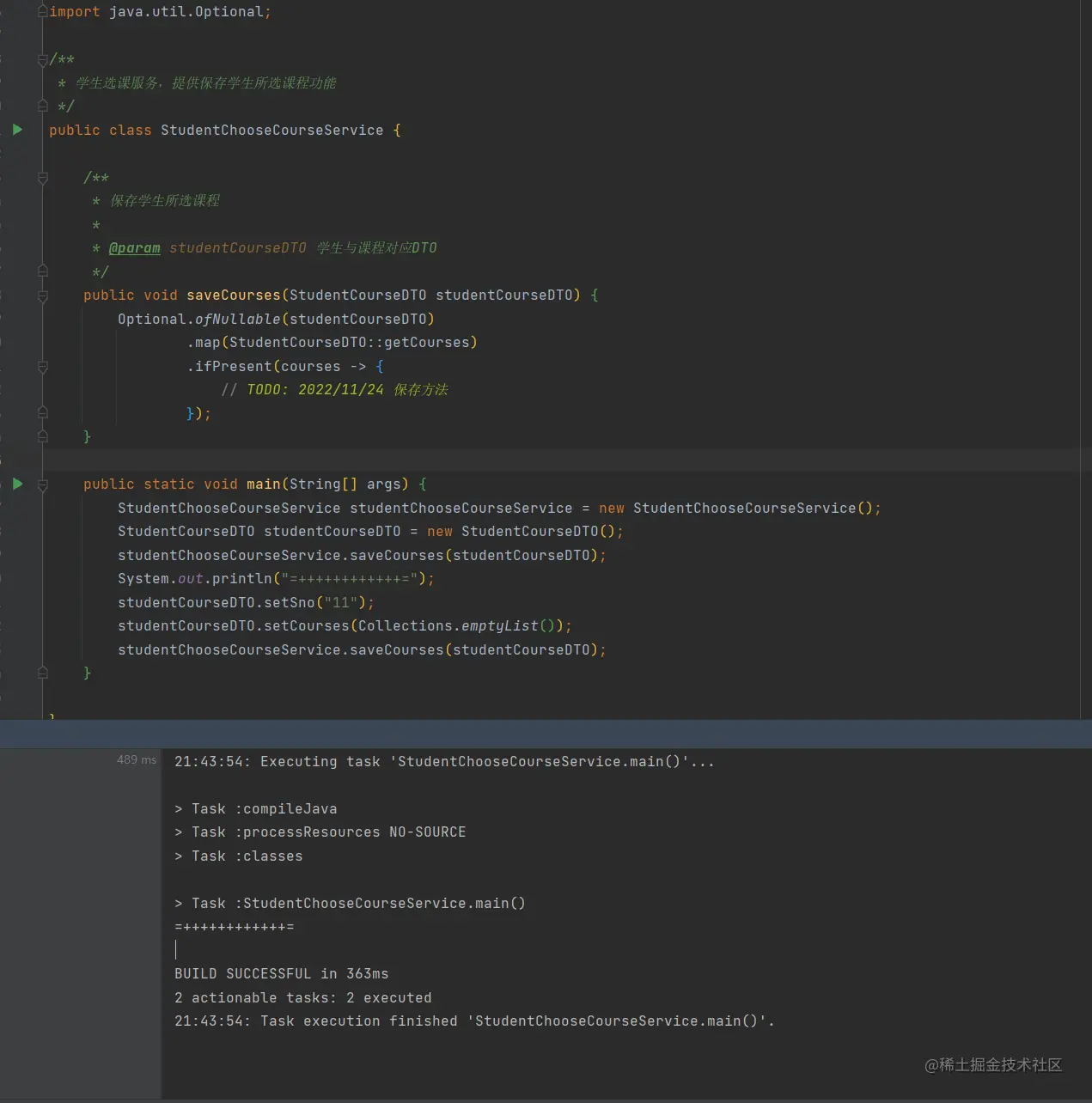Click the saveCourses method name in its declaration
1092x1103 pixels.
233,296
